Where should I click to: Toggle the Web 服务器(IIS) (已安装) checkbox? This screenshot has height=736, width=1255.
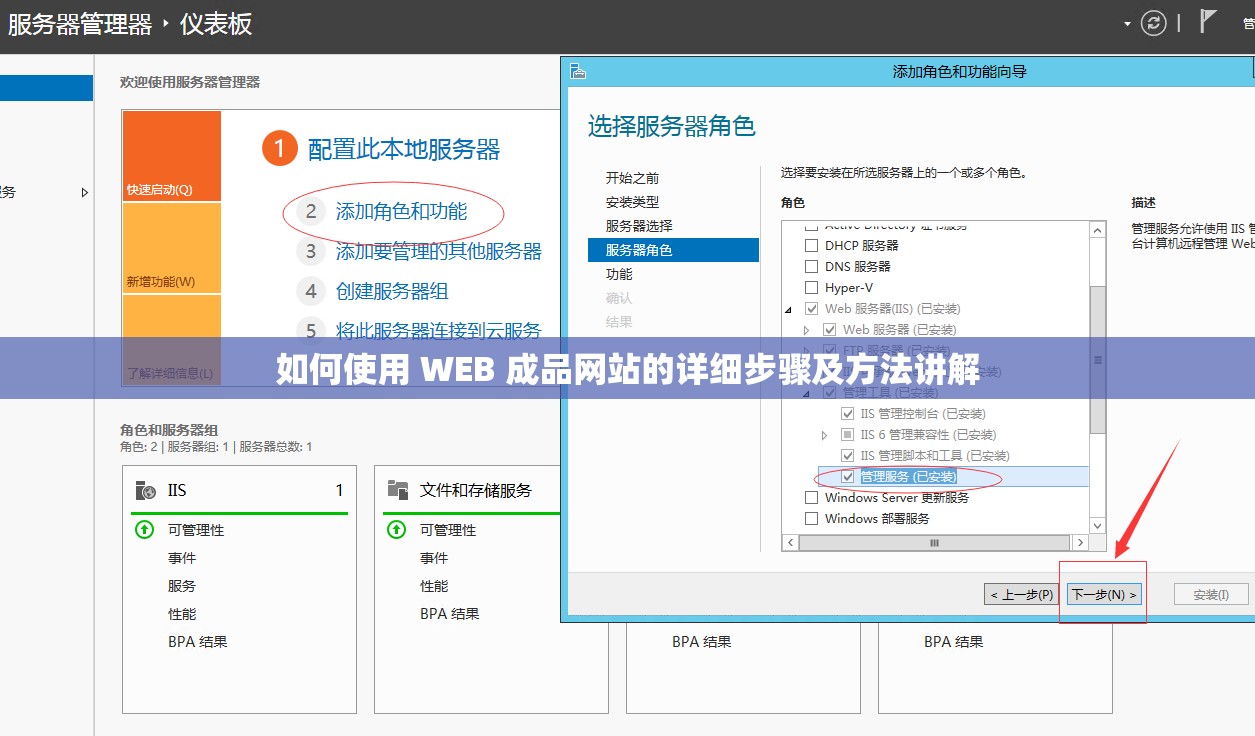[812, 308]
